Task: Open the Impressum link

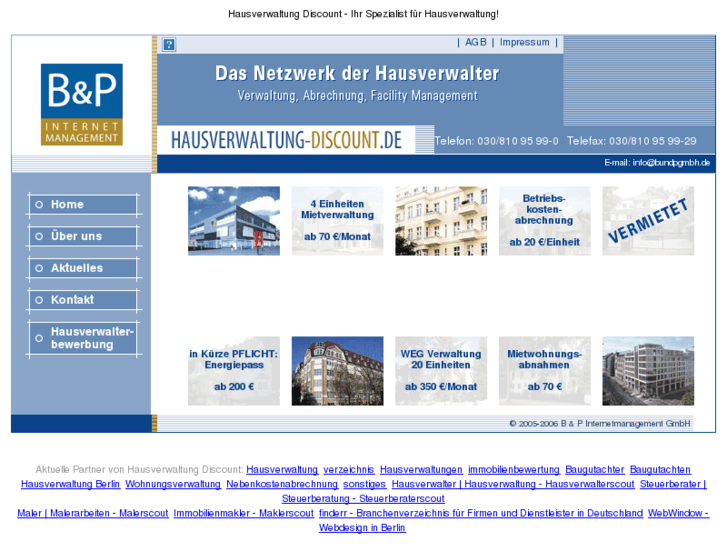Action: 524,42
